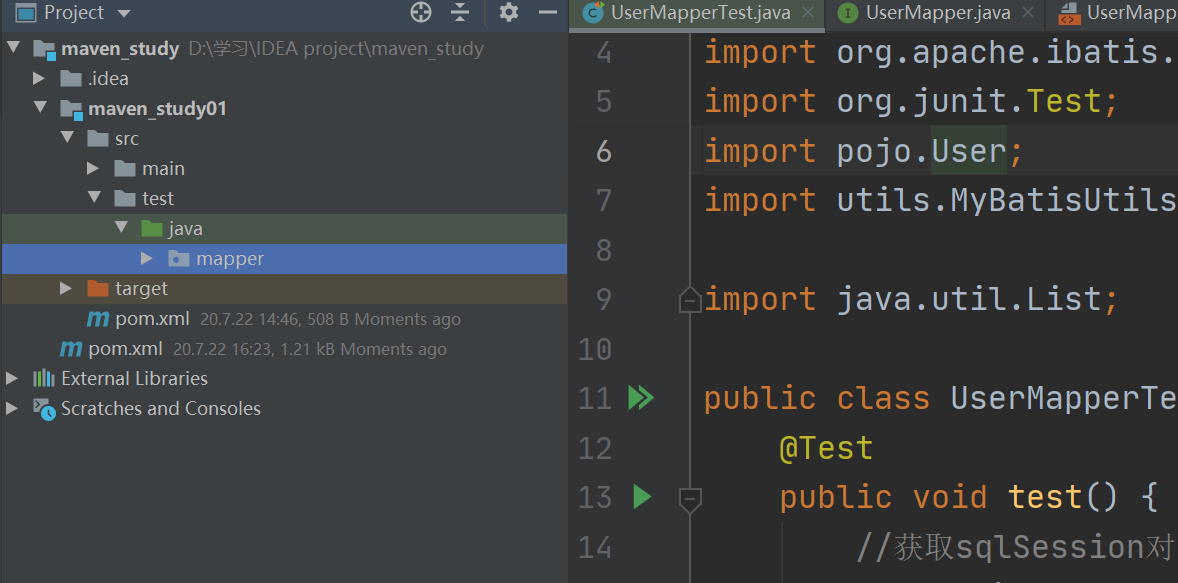The width and height of the screenshot is (1178, 583).
Task: Collapse the test() method fold marker
Action: [690, 497]
